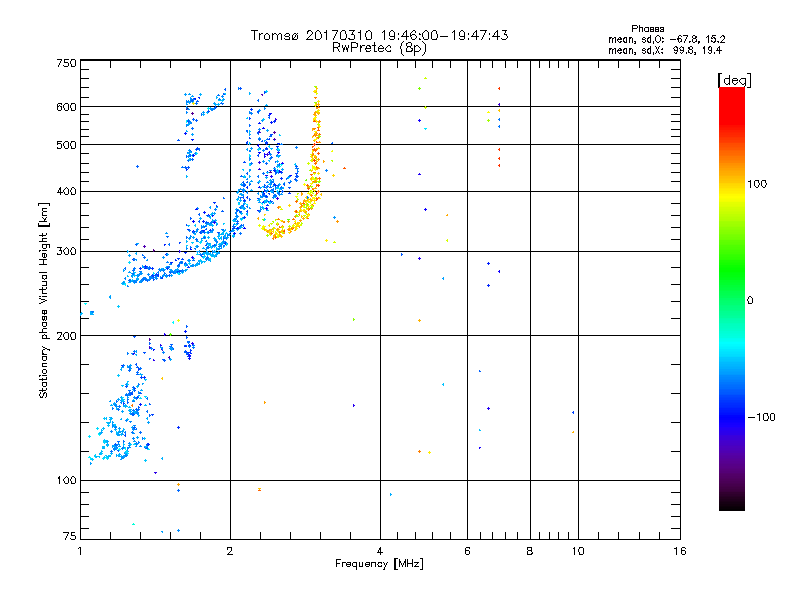The image size is (800, 600).
Task: Click the height axis tick '300'
Action: point(67,252)
